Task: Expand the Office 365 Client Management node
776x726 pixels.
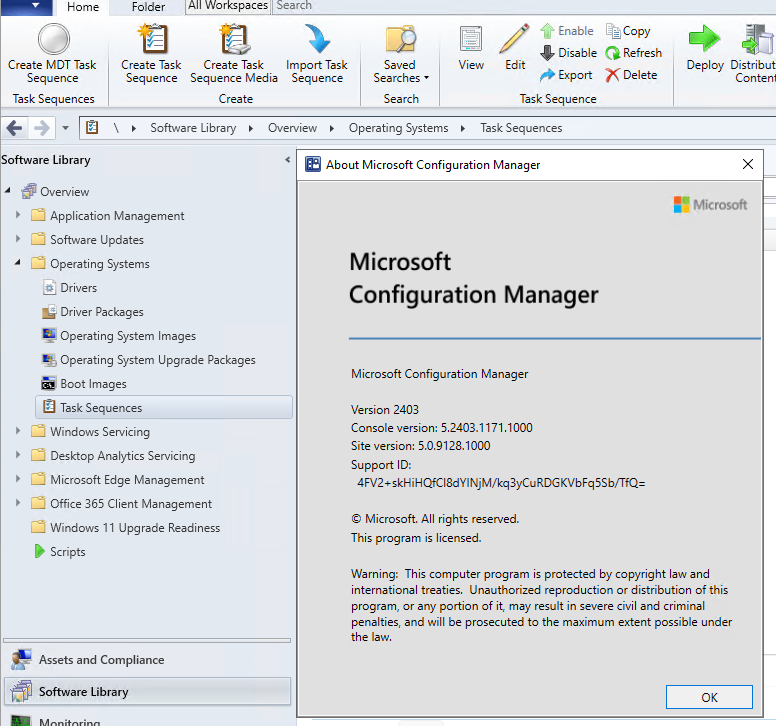Action: [x=18, y=502]
